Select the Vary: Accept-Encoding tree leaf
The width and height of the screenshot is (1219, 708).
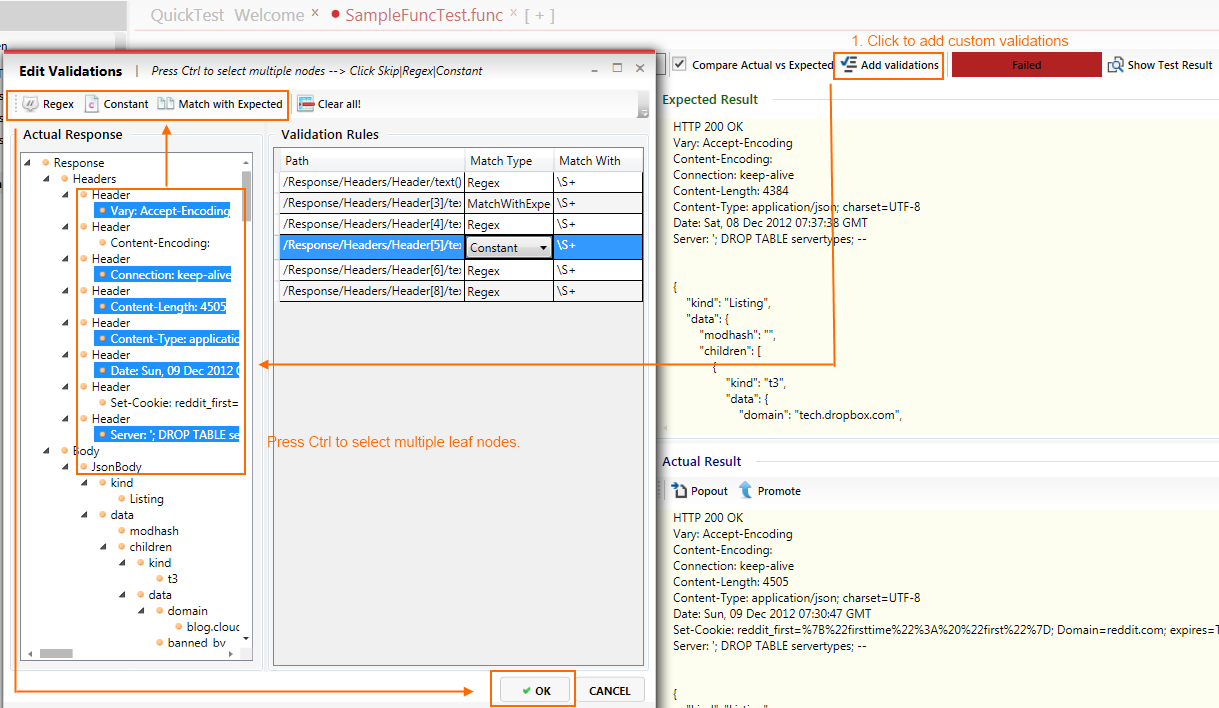169,211
